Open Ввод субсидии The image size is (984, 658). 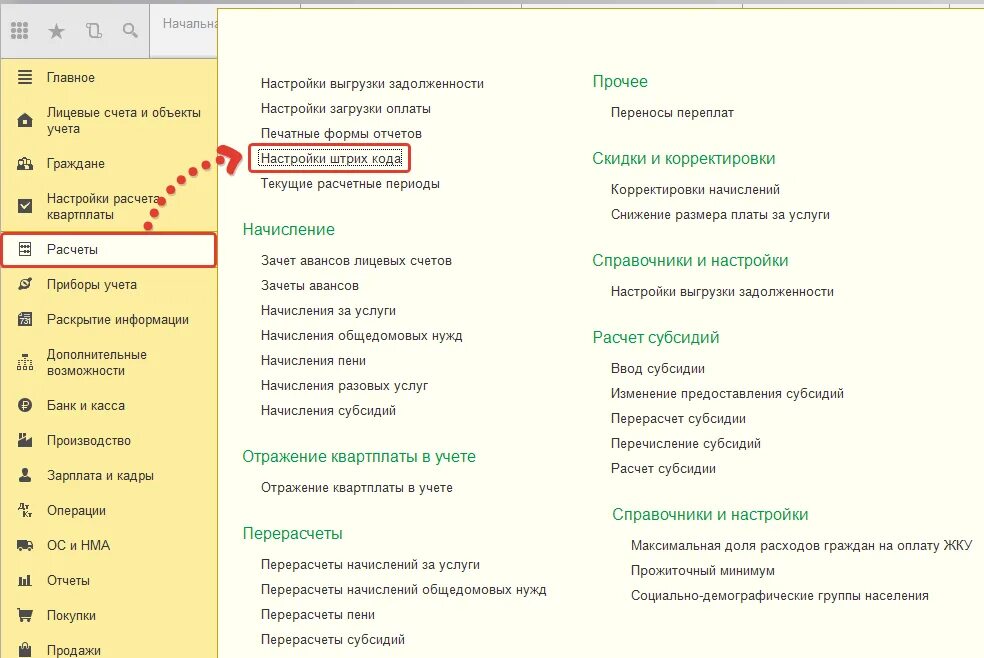[658, 369]
